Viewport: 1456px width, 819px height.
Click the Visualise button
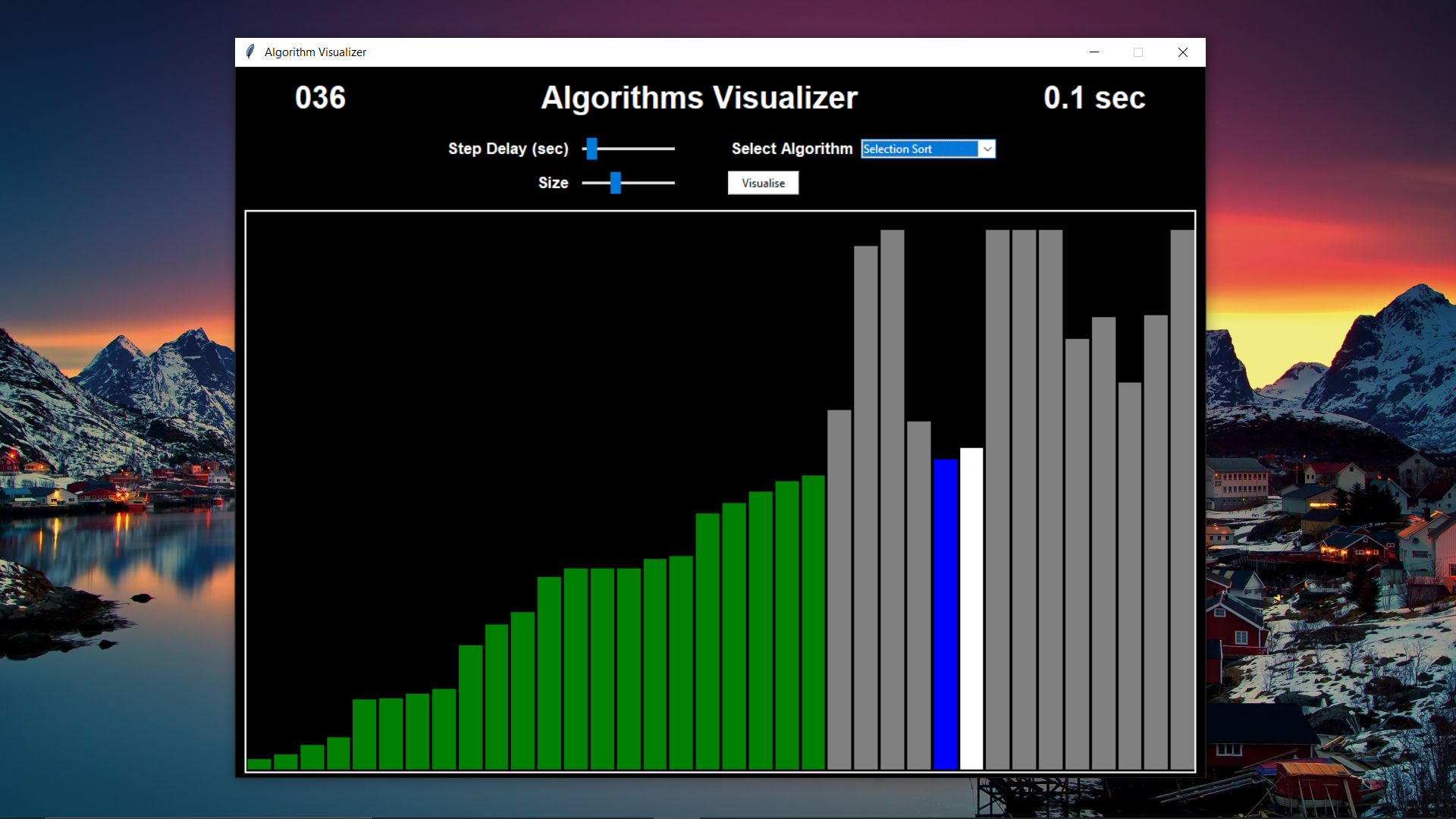763,183
